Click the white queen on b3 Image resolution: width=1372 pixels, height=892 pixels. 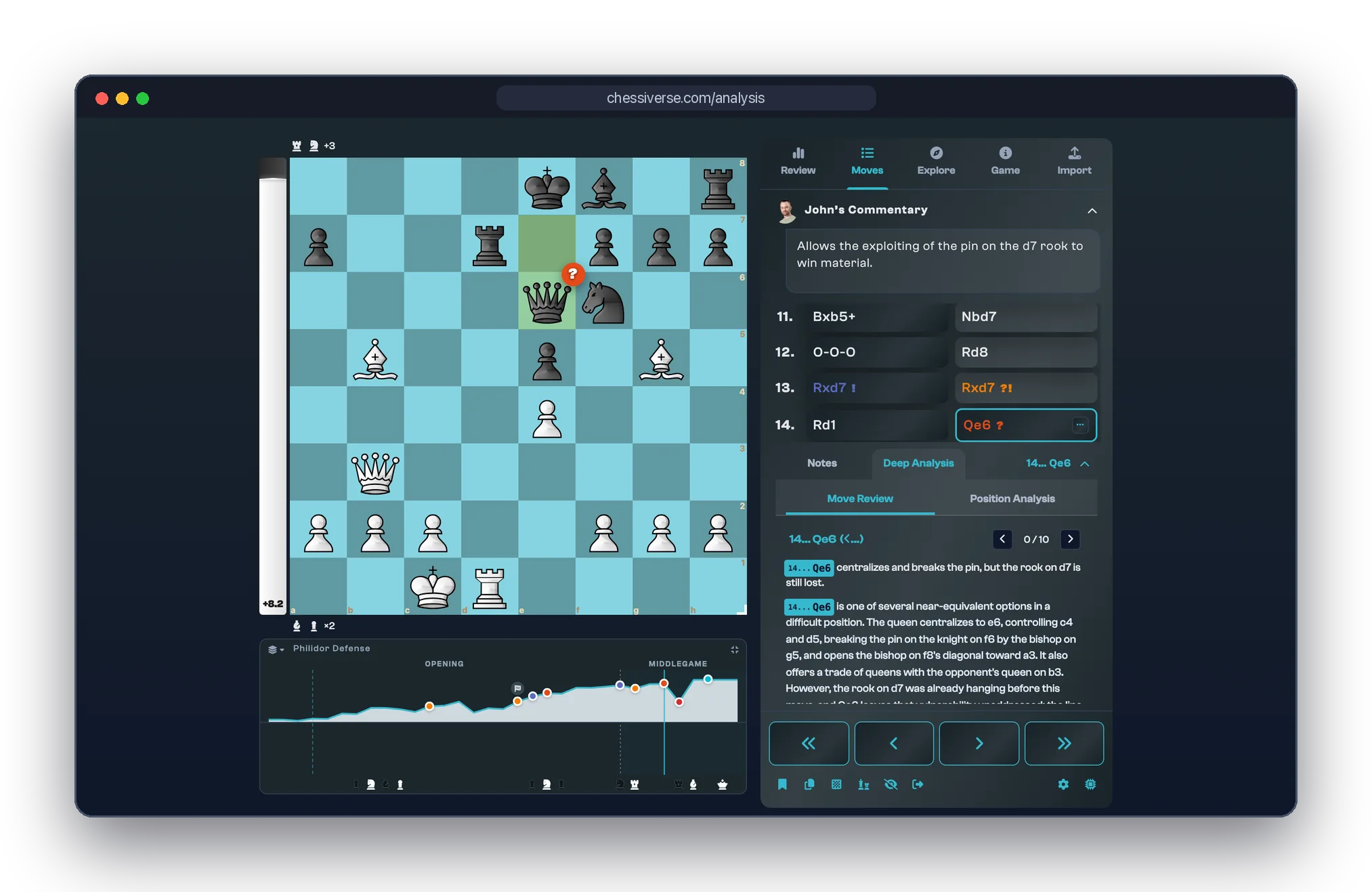pos(375,472)
